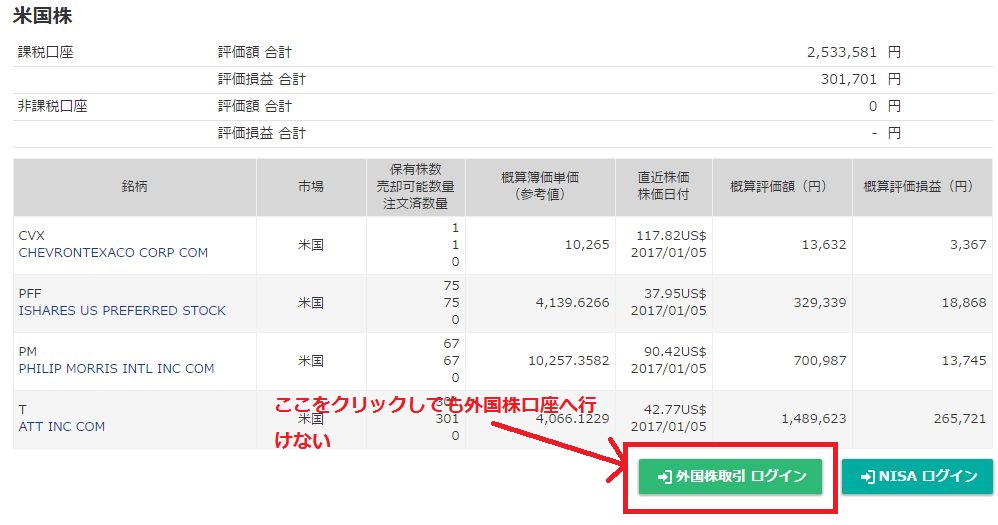Select ATT profit 265,721
The width and height of the screenshot is (998, 525).
click(960, 418)
